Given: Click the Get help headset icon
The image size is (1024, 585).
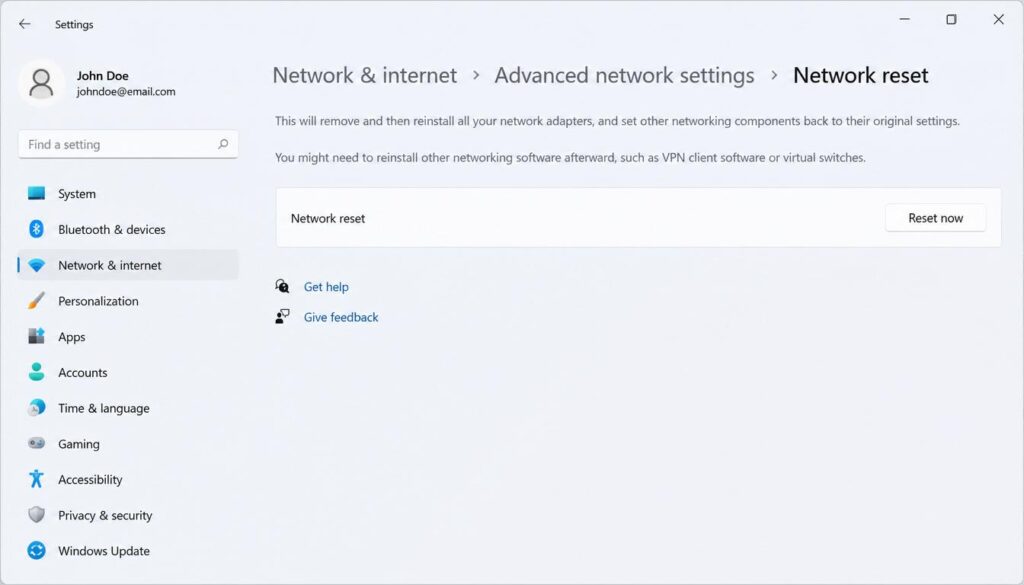Looking at the screenshot, I should coord(282,286).
